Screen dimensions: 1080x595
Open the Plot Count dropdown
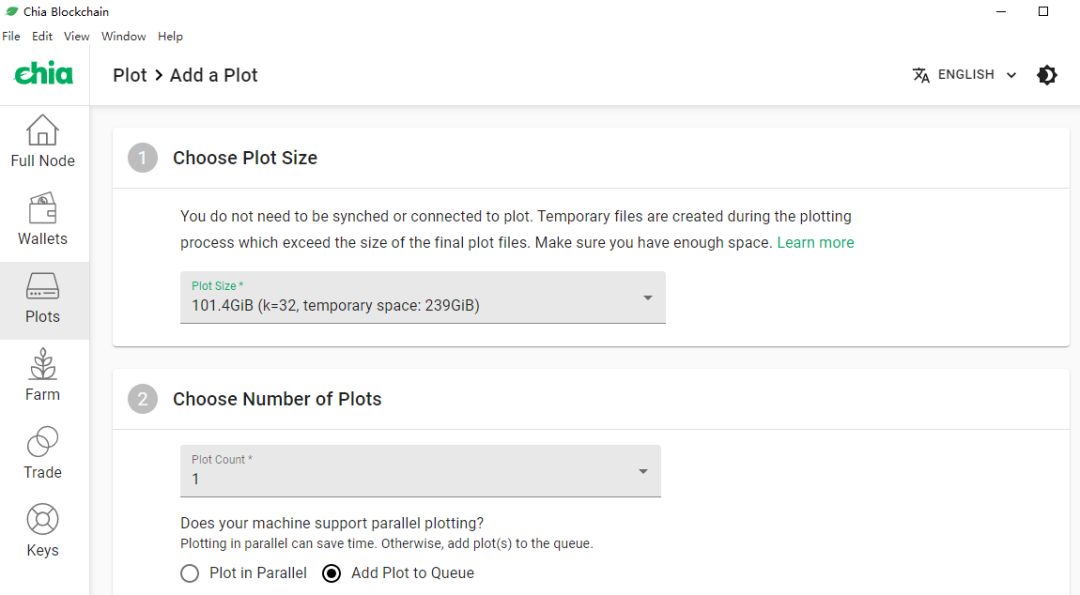click(x=420, y=471)
